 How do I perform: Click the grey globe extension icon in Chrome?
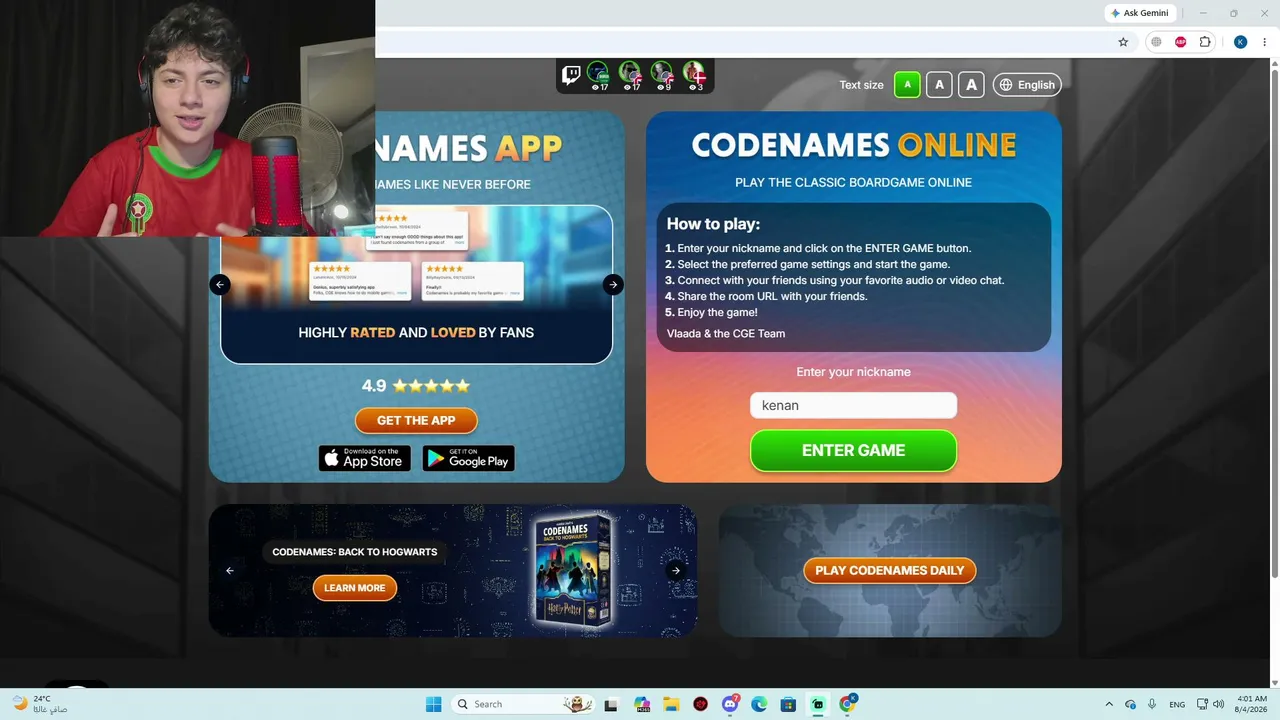pos(1157,42)
